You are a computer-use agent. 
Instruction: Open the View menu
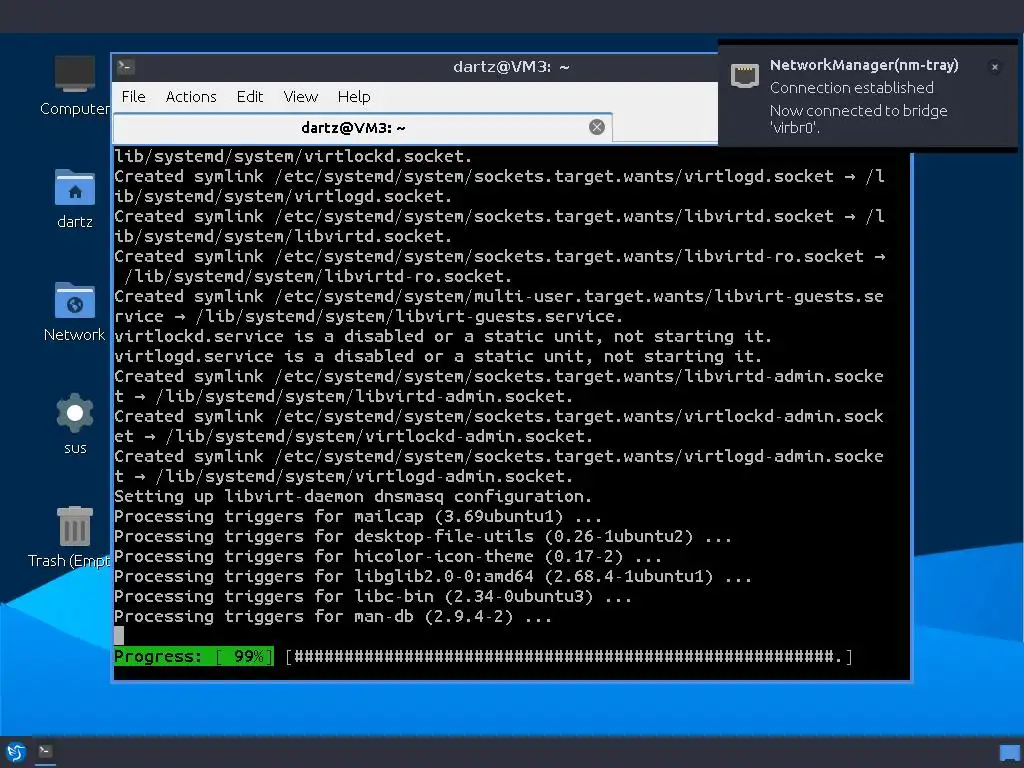(x=300, y=97)
